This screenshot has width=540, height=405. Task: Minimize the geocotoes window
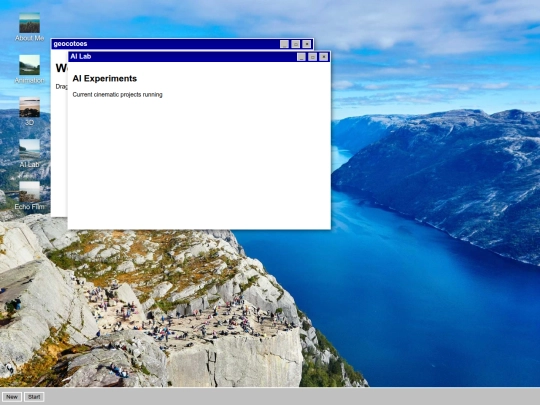click(284, 44)
